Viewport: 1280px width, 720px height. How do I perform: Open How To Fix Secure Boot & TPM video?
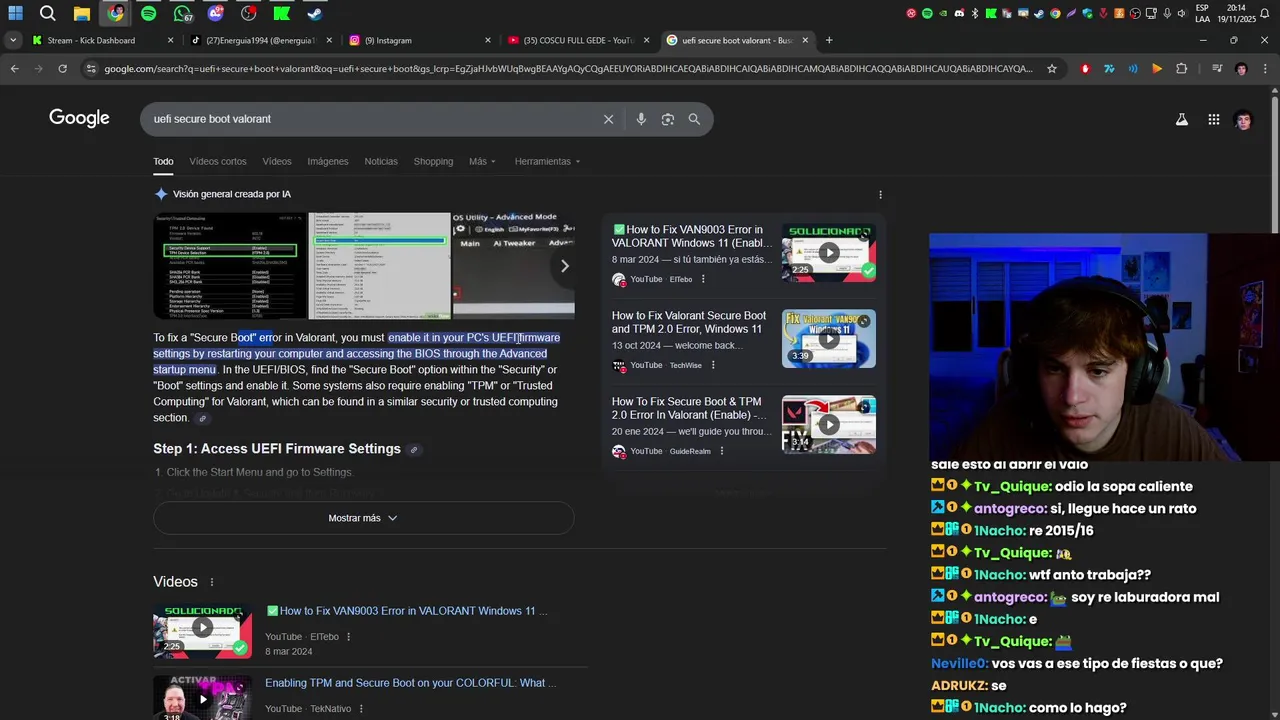[x=689, y=408]
